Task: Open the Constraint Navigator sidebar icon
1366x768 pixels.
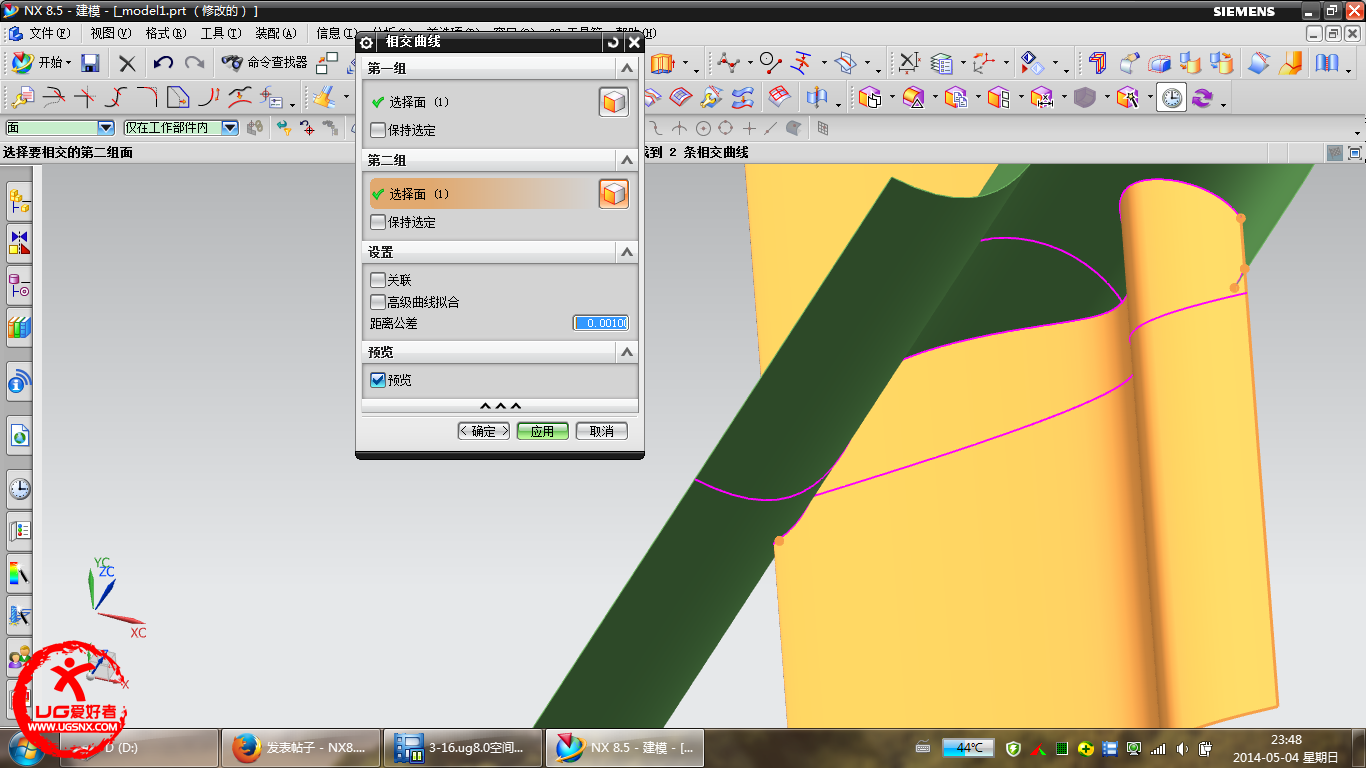Action: click(19, 243)
